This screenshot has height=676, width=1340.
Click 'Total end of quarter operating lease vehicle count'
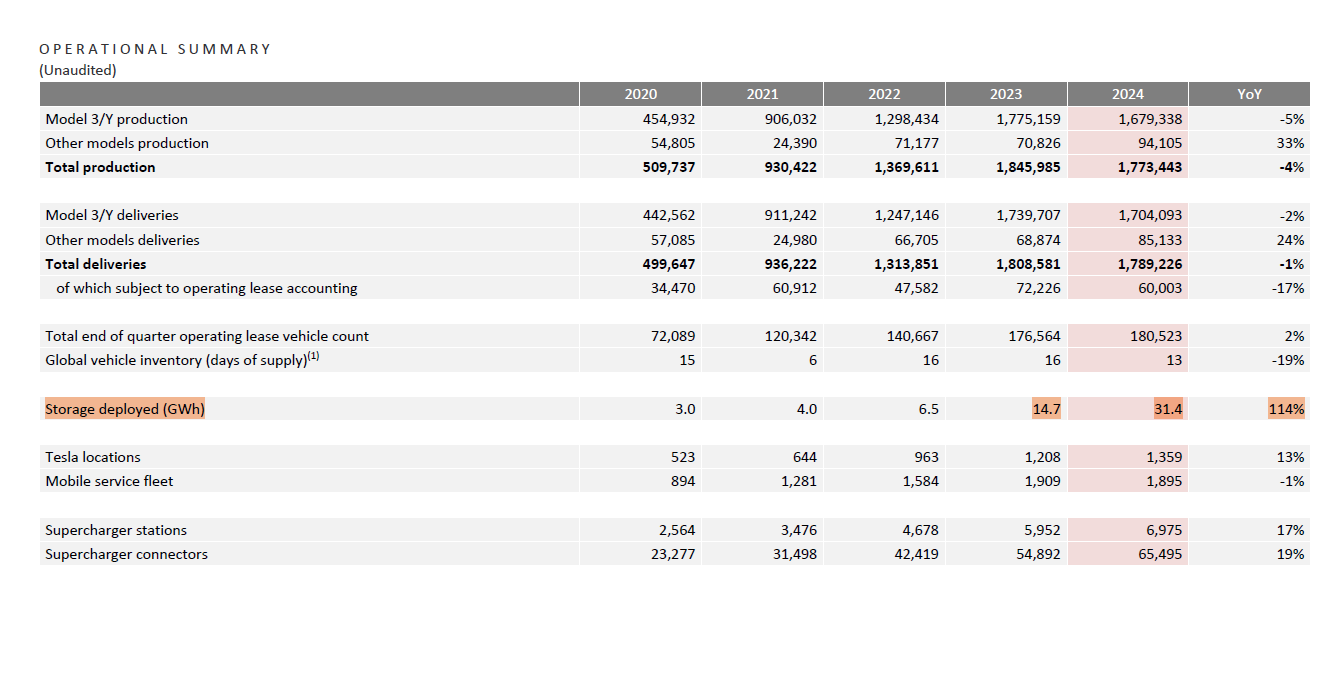click(207, 336)
